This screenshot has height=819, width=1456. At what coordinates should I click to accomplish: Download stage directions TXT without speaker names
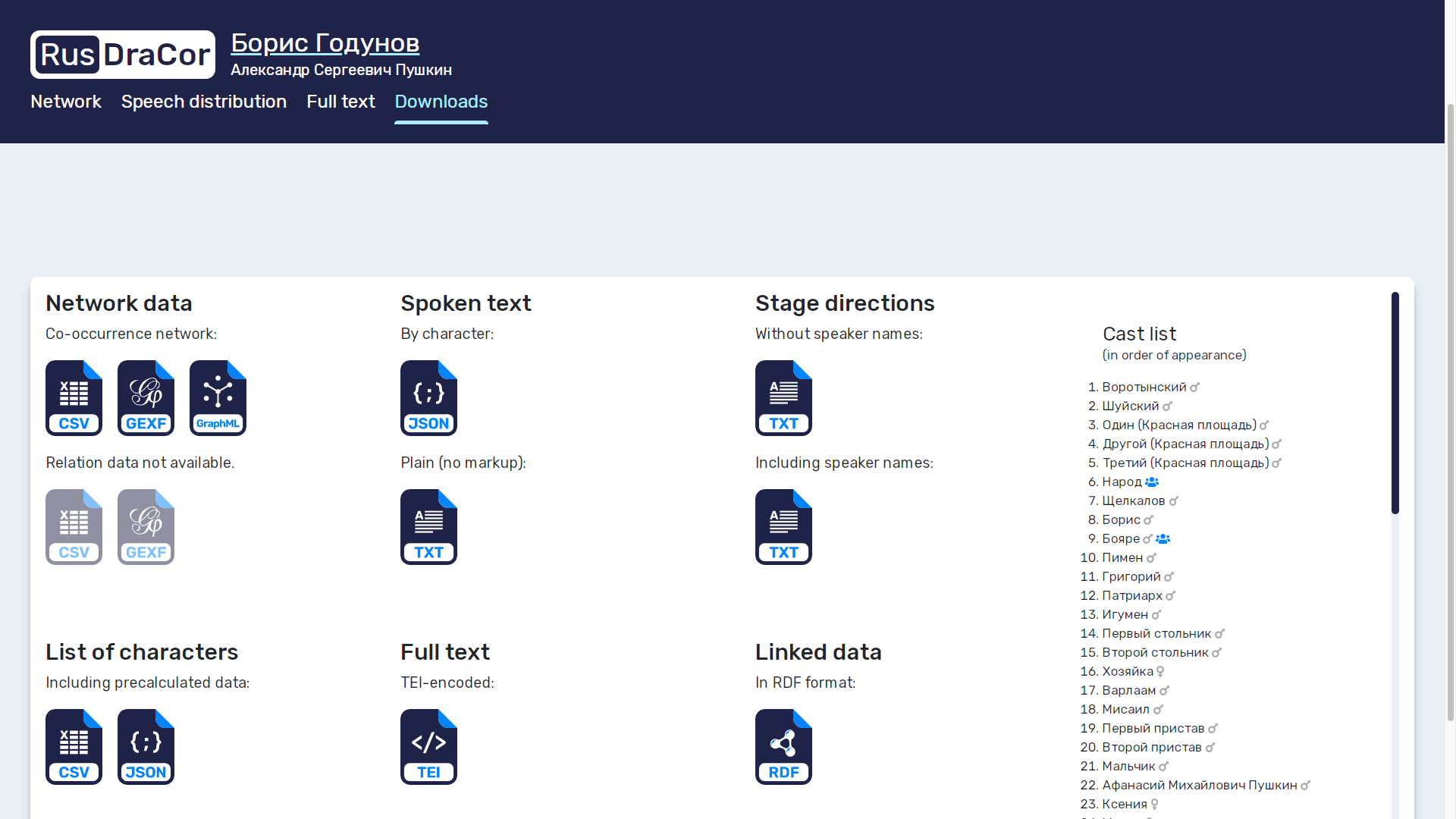point(783,398)
